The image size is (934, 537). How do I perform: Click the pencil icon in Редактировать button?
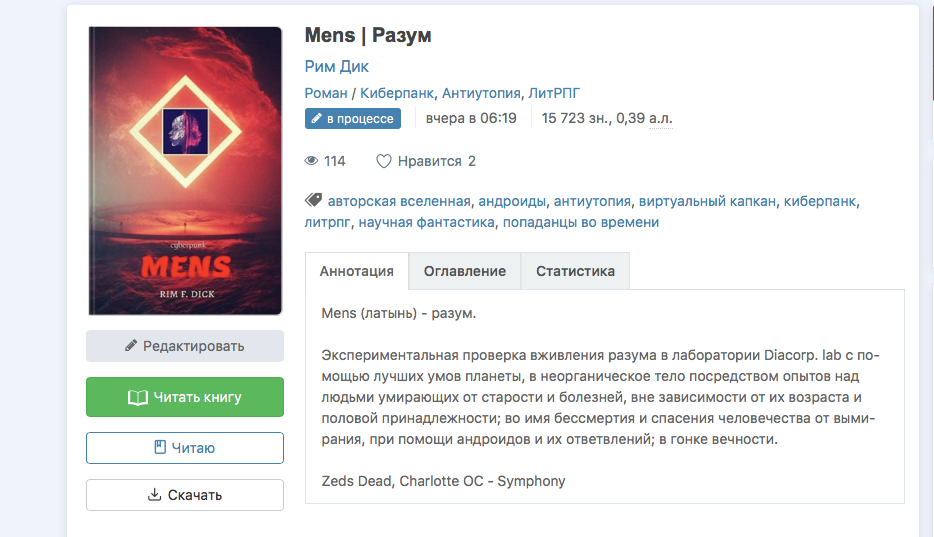point(131,346)
